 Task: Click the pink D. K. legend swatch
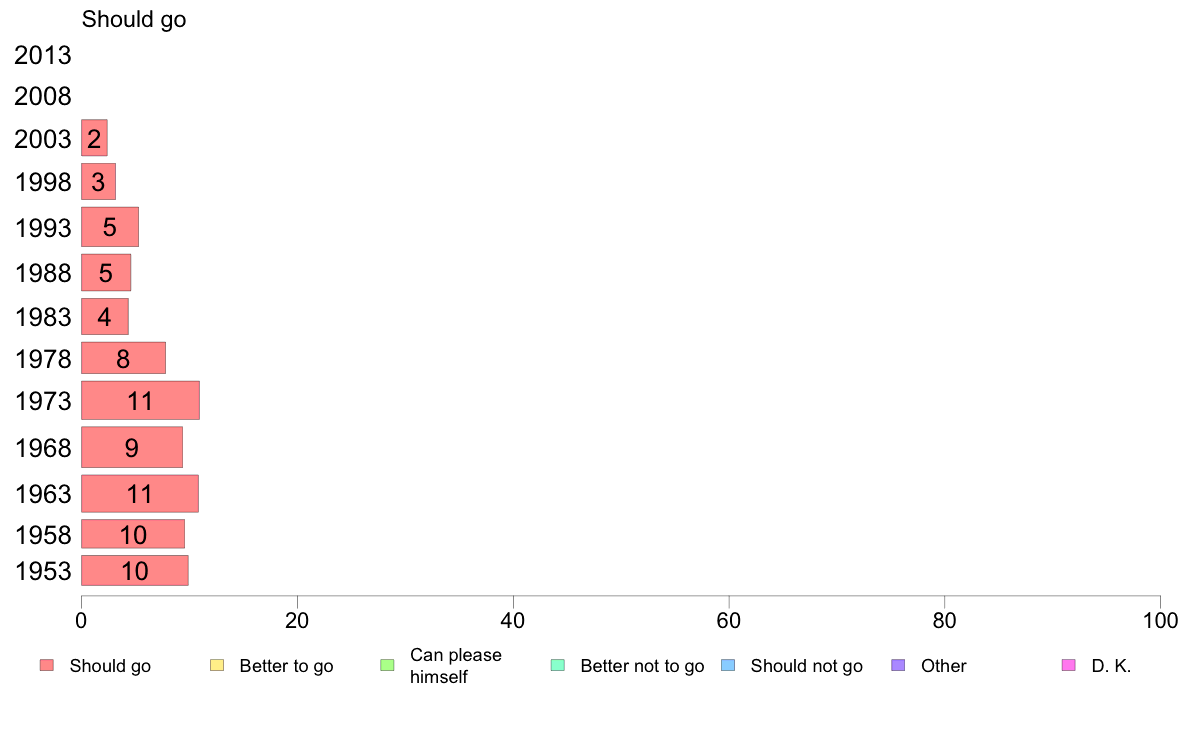pyautogui.click(x=1068, y=666)
